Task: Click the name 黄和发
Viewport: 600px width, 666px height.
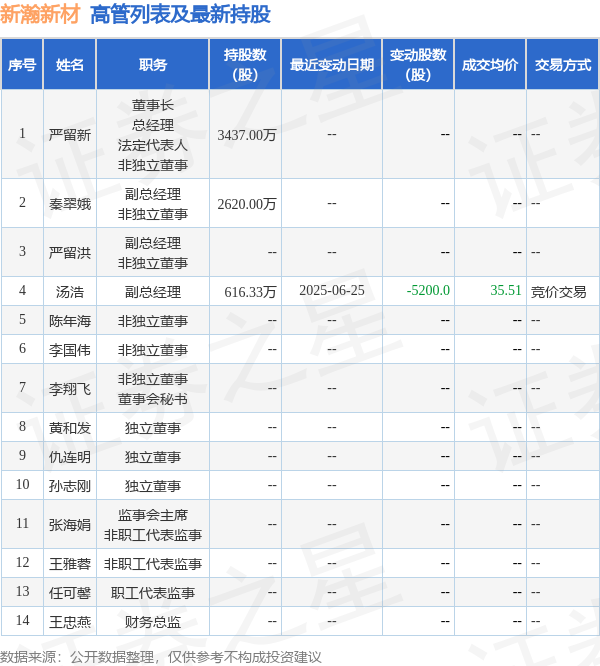Action: (70, 428)
